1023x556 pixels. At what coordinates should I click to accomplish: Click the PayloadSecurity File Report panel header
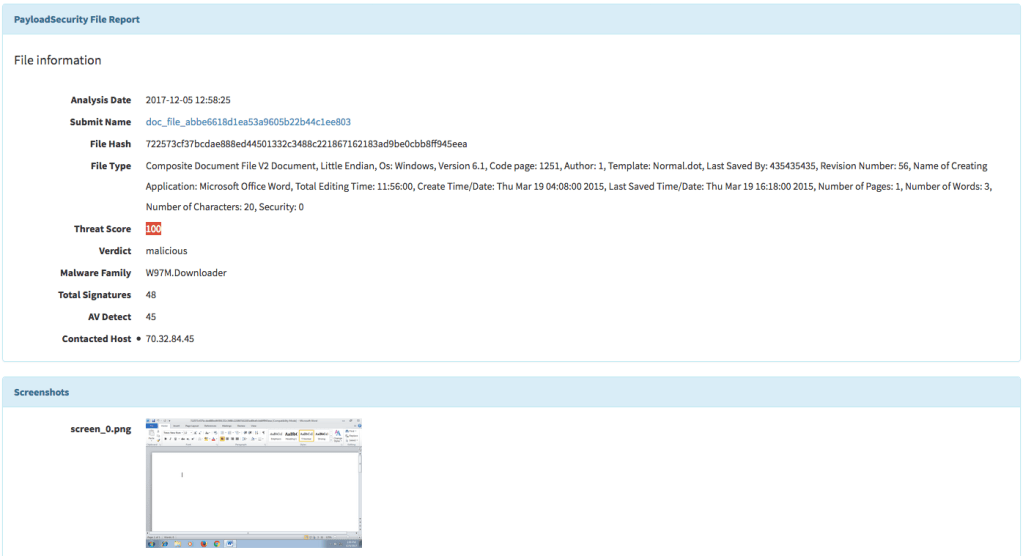point(77,19)
